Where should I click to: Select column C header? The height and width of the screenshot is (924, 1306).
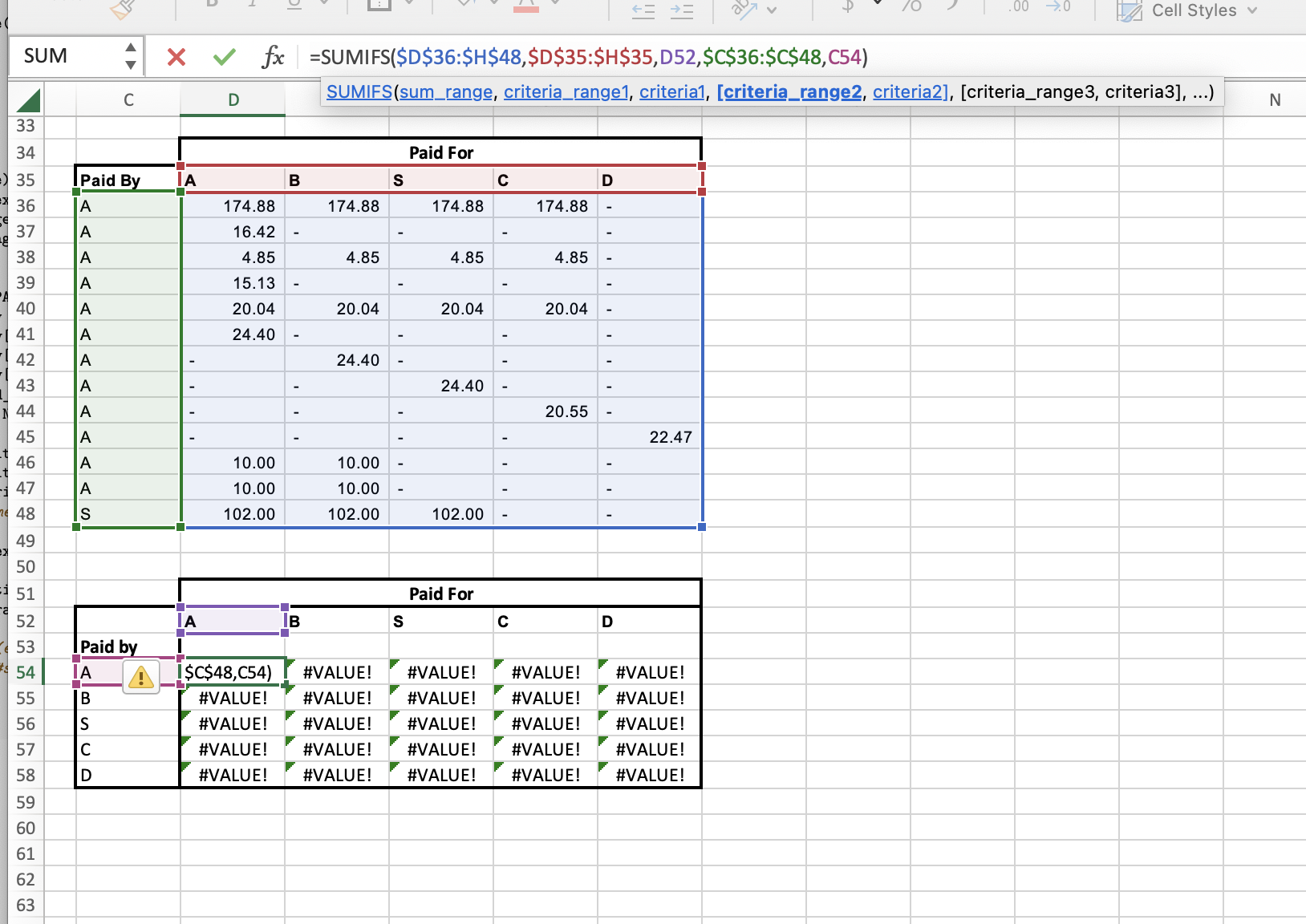pyautogui.click(x=128, y=100)
